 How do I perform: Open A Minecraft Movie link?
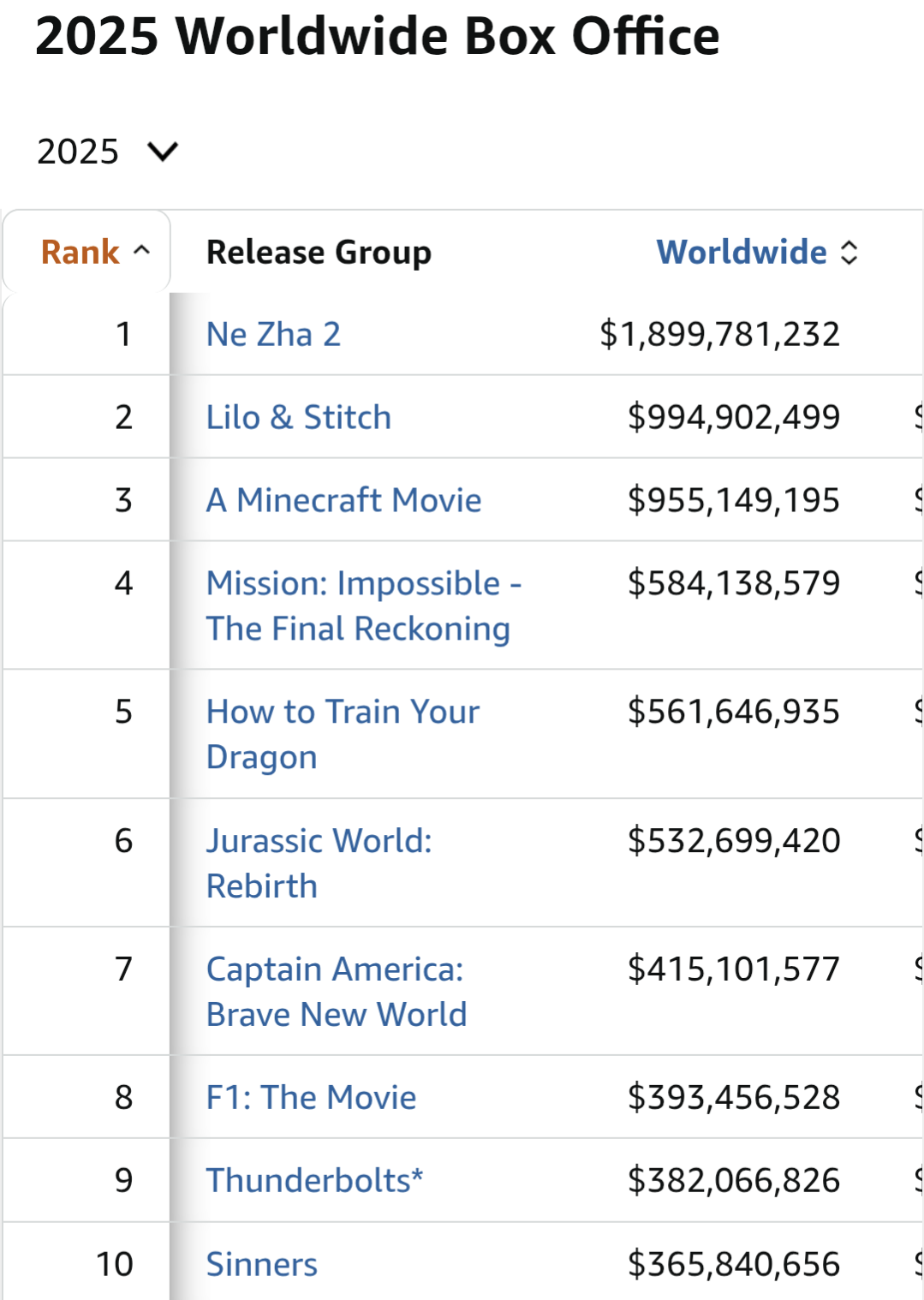[343, 500]
